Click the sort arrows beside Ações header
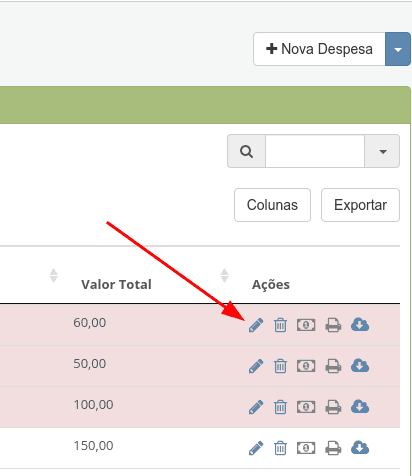412x476 pixels. click(224, 276)
